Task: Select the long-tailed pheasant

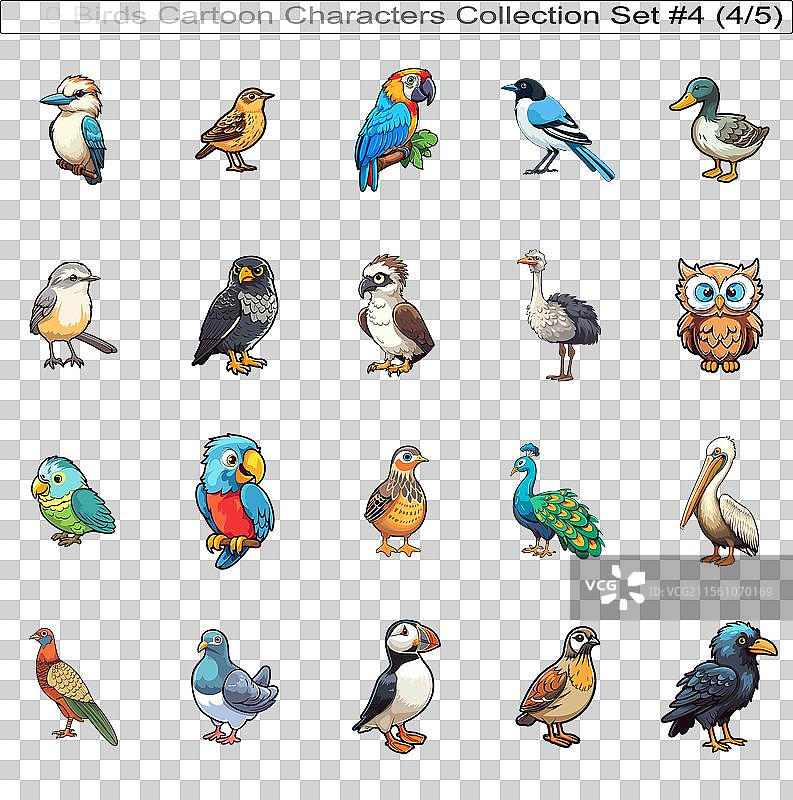Action: click(x=70, y=686)
